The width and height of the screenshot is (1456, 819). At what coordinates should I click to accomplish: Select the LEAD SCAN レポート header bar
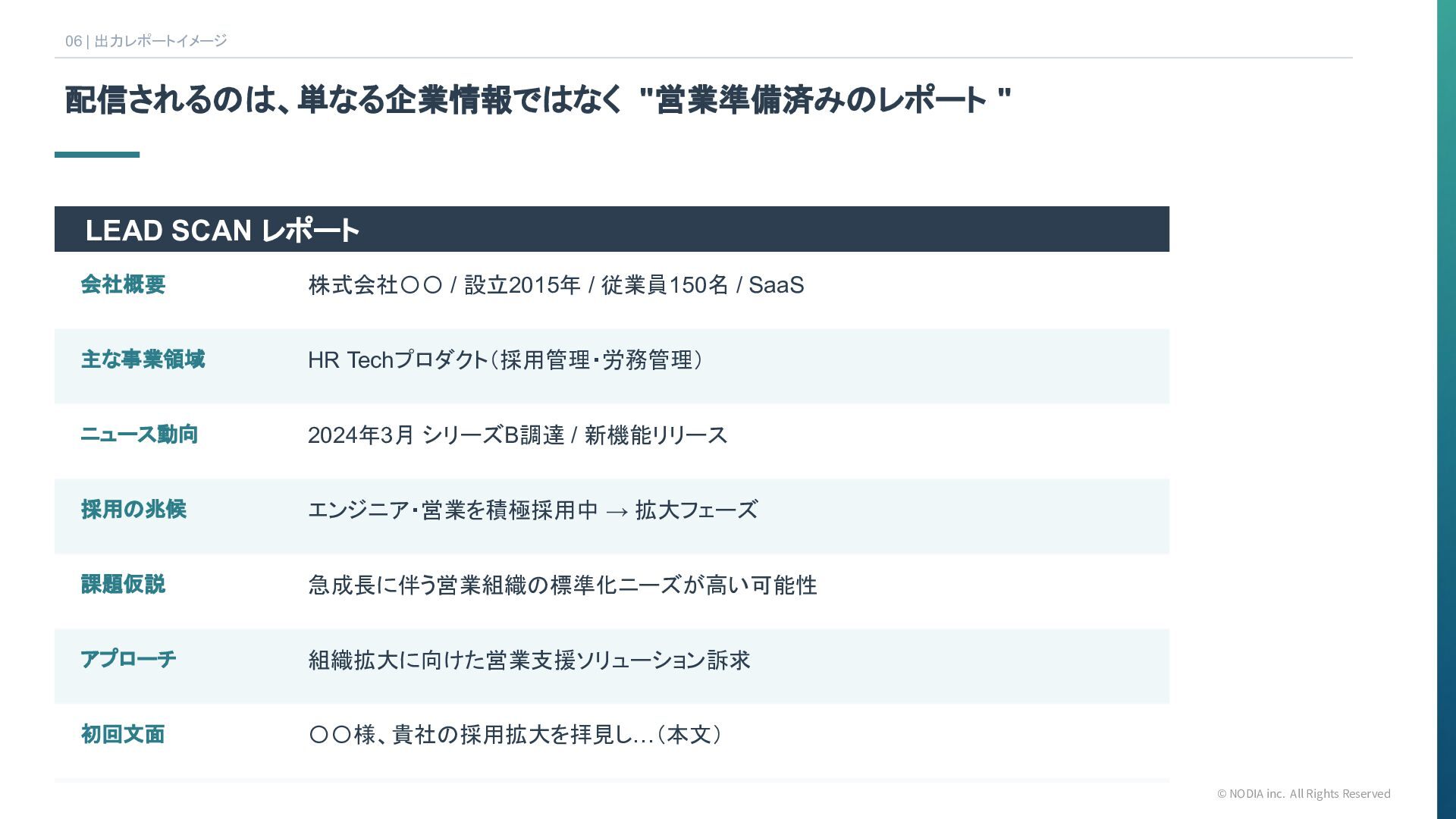pyautogui.click(x=611, y=229)
